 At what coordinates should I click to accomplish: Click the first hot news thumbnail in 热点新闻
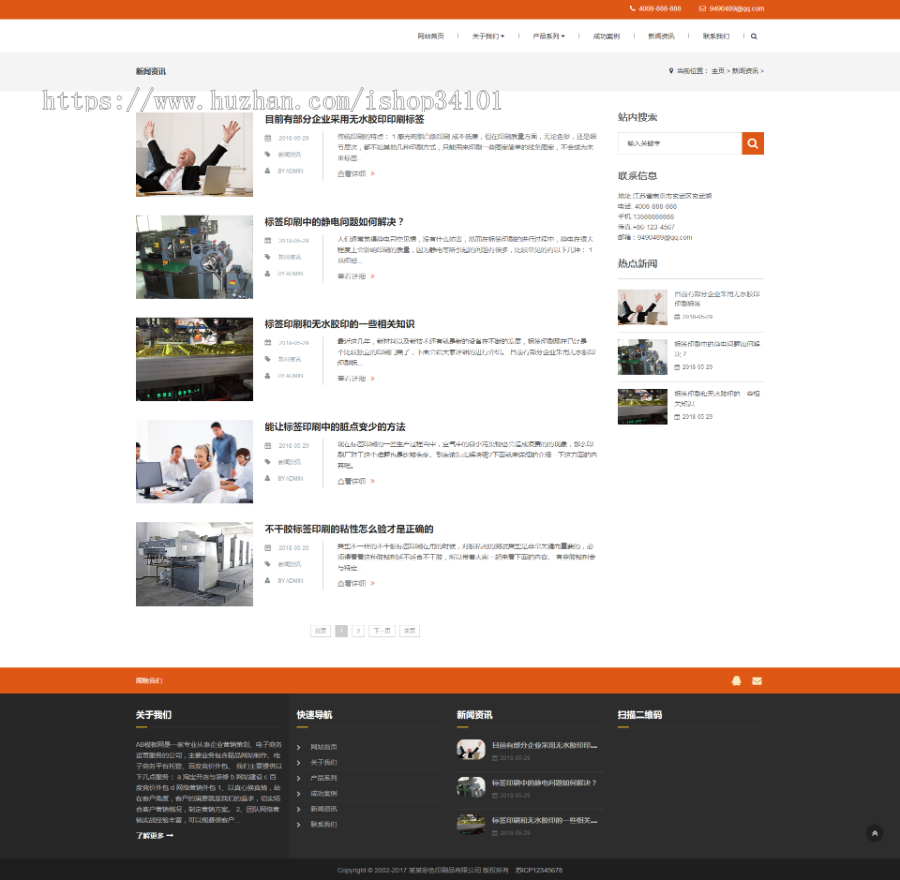point(642,306)
